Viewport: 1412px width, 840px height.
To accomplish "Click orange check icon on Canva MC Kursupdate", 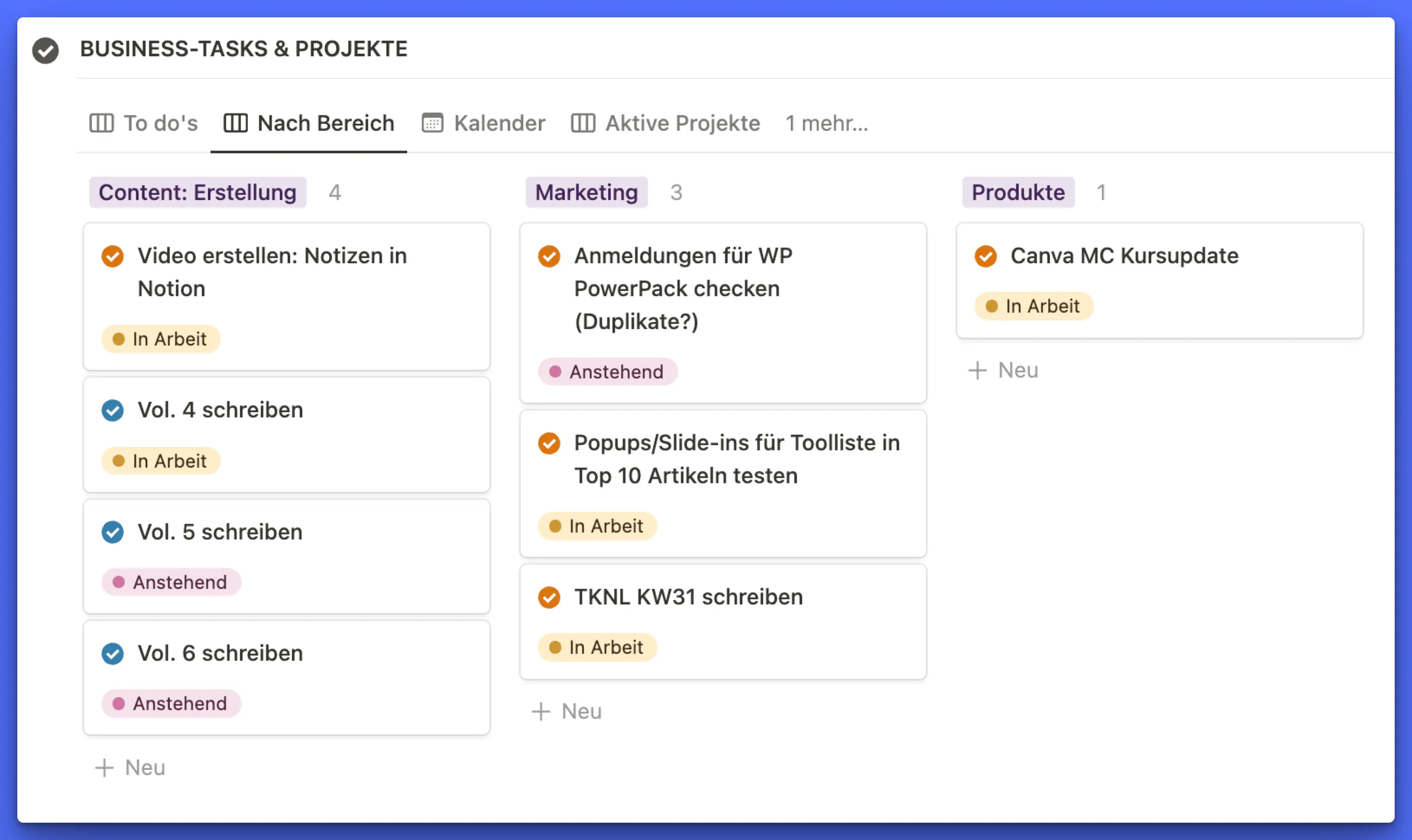I will 985,256.
